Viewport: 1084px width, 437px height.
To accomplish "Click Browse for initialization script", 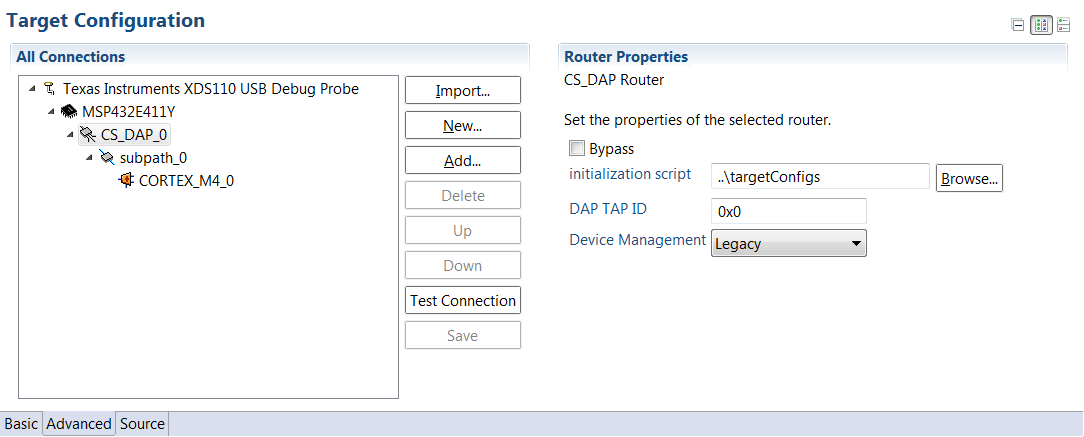I will click(x=969, y=179).
